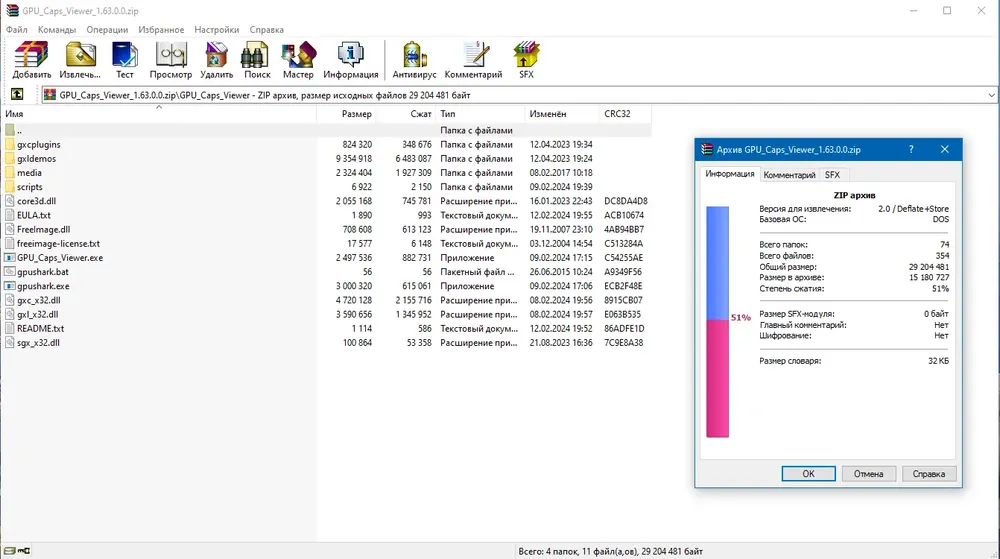
Task: Open the Просмотр (View) tool
Action: point(170,60)
